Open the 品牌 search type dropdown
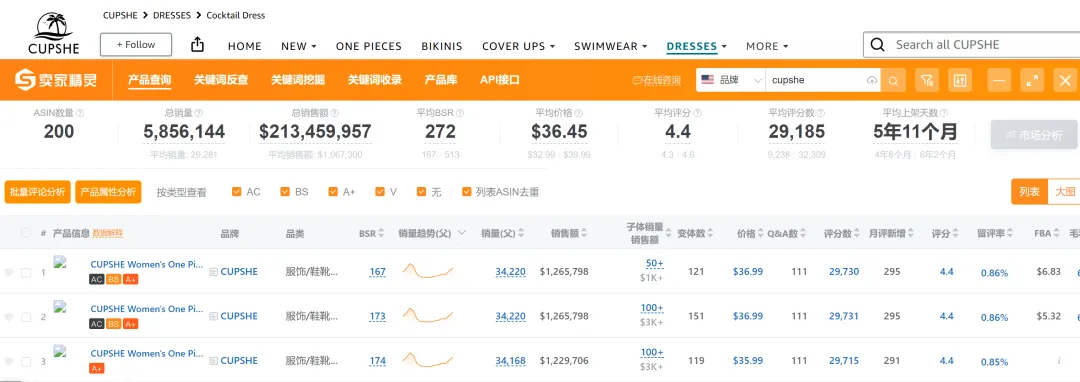Image resolution: width=1080 pixels, height=382 pixels. [730, 81]
